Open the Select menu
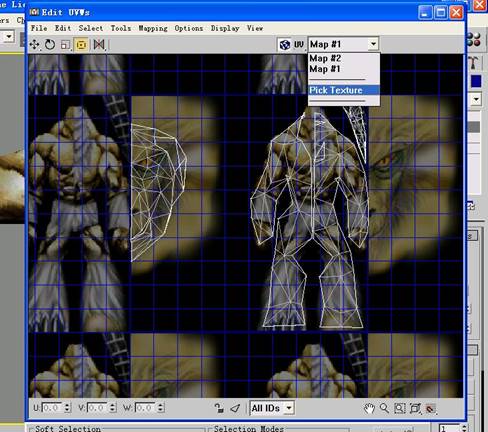Screen dimensions: 488x432 tap(91, 28)
